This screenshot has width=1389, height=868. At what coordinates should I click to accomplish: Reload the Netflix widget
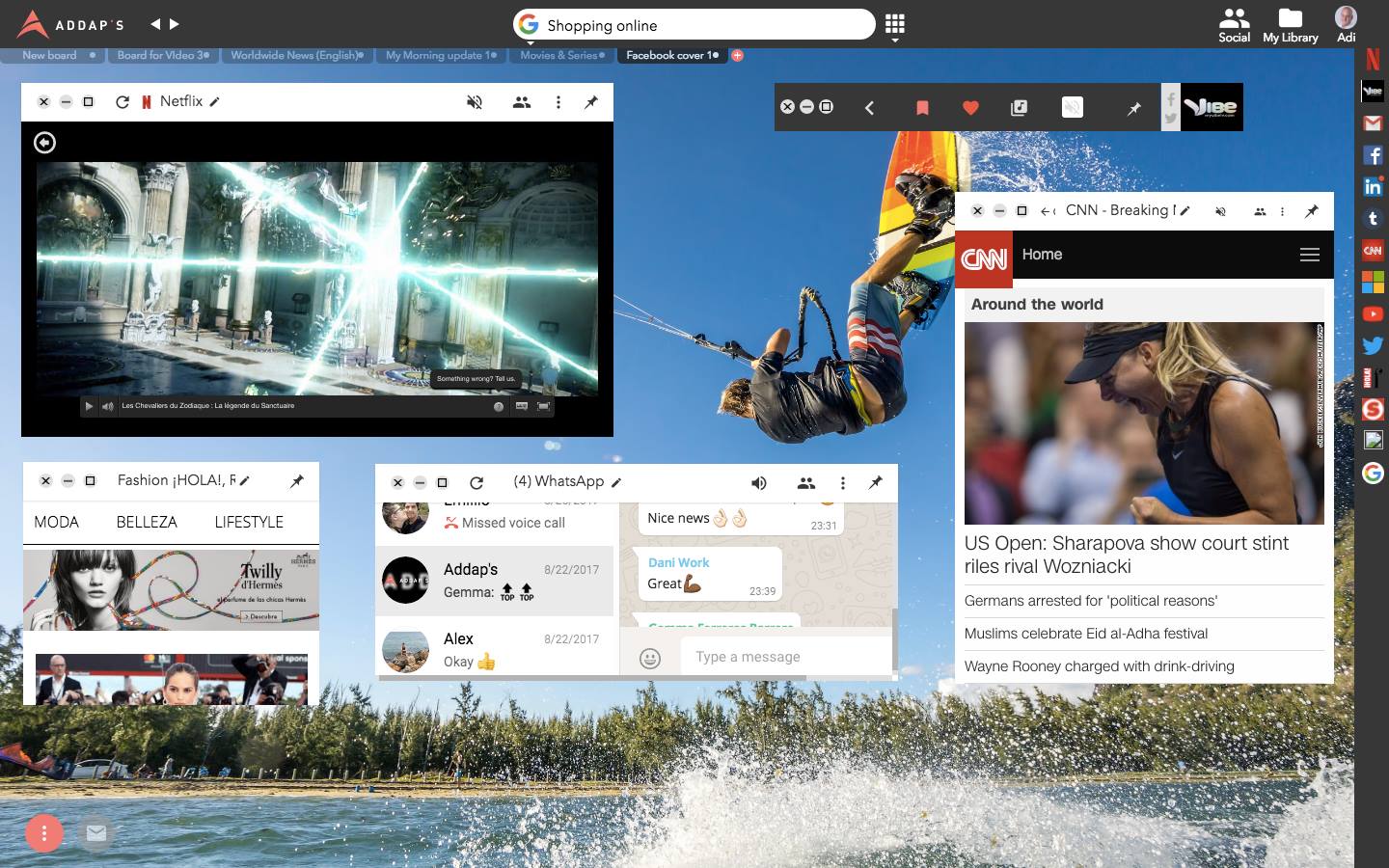pos(123,102)
